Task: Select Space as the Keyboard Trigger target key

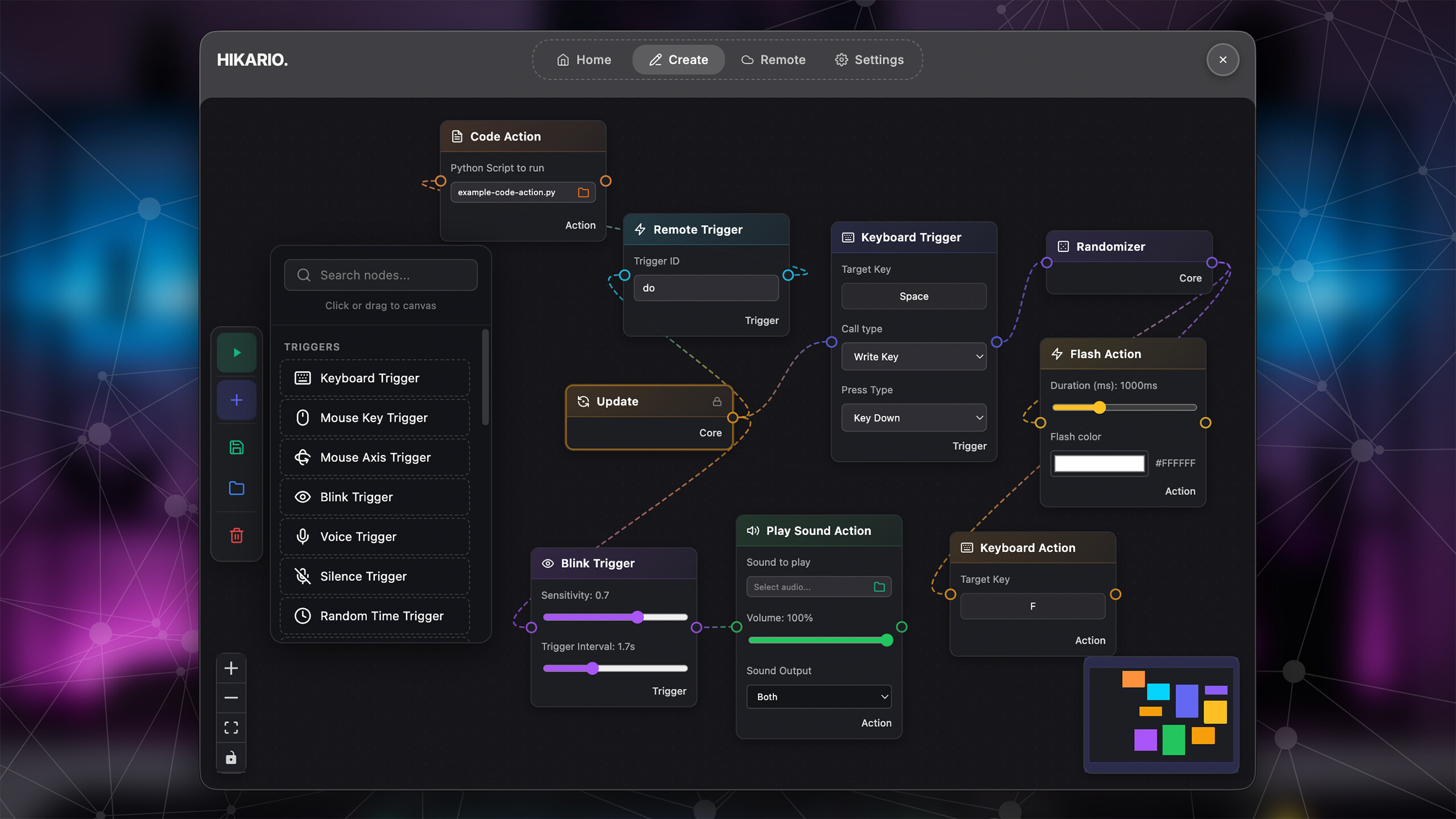Action: pos(913,296)
